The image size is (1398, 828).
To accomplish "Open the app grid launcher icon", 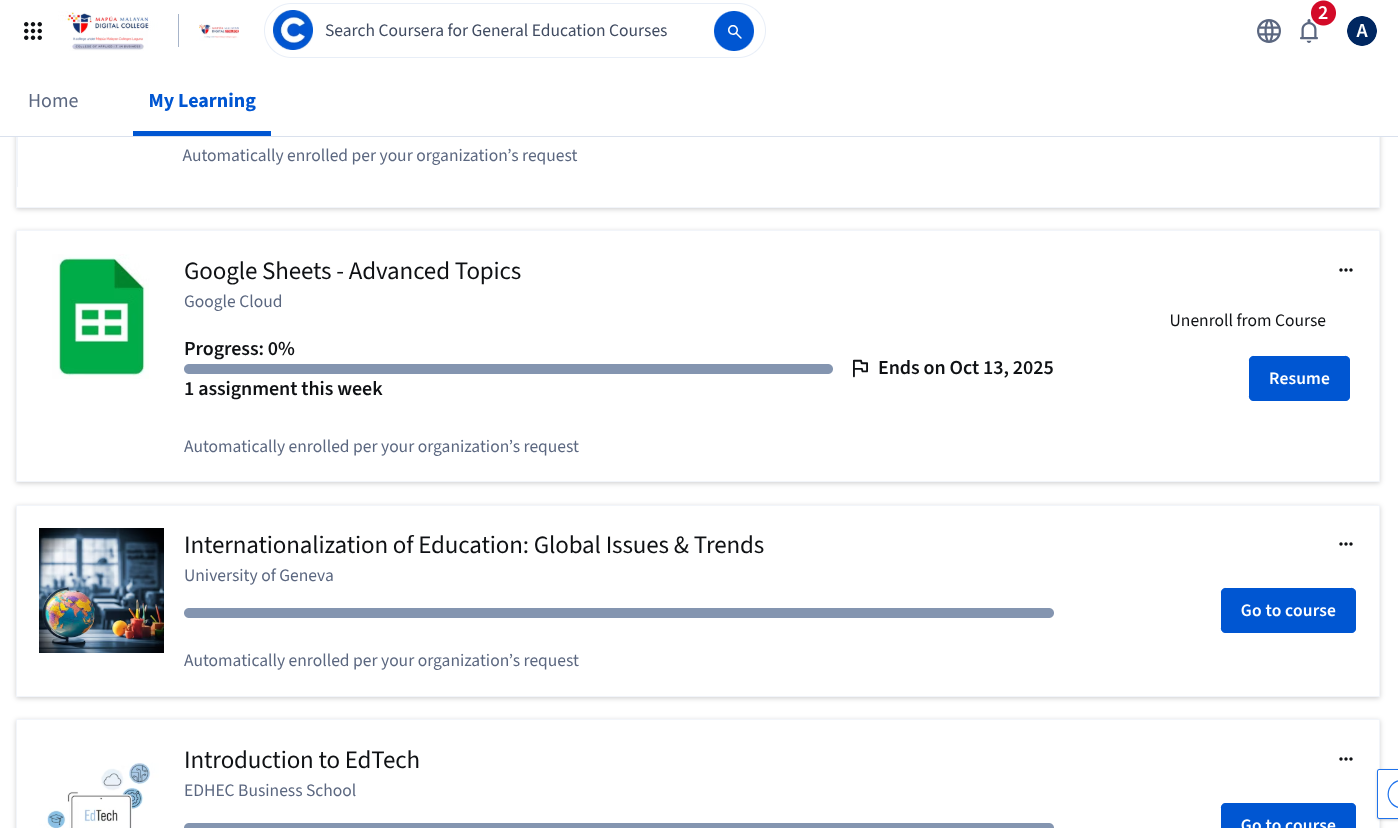I will pos(32,30).
